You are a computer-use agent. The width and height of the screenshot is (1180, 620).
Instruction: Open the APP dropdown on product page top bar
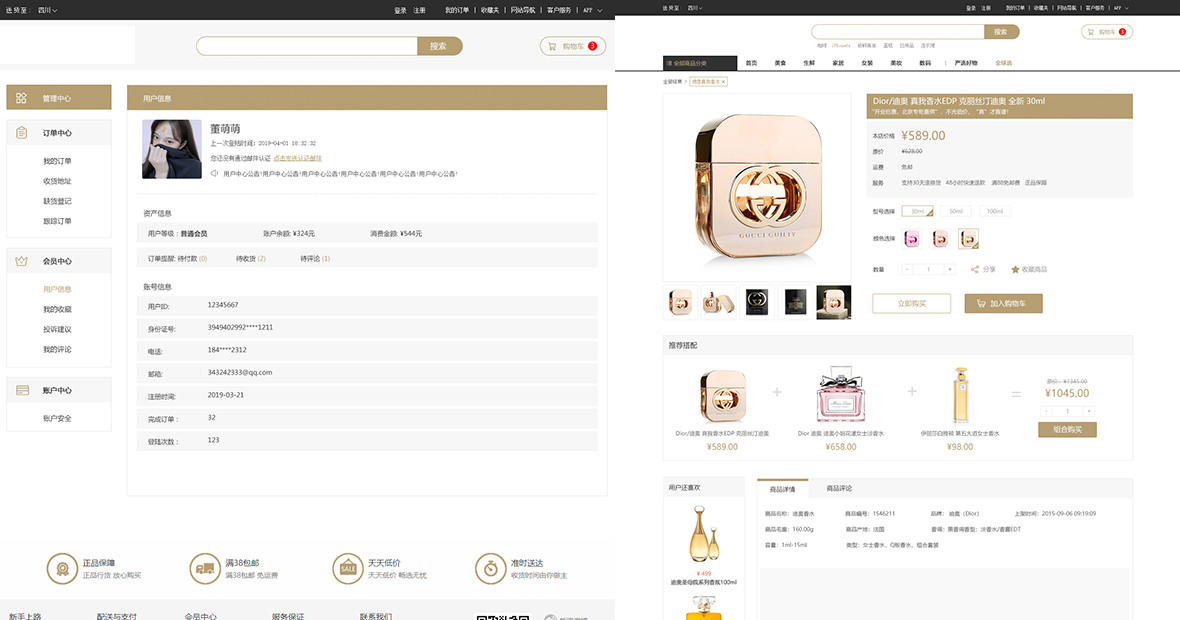coord(1121,8)
